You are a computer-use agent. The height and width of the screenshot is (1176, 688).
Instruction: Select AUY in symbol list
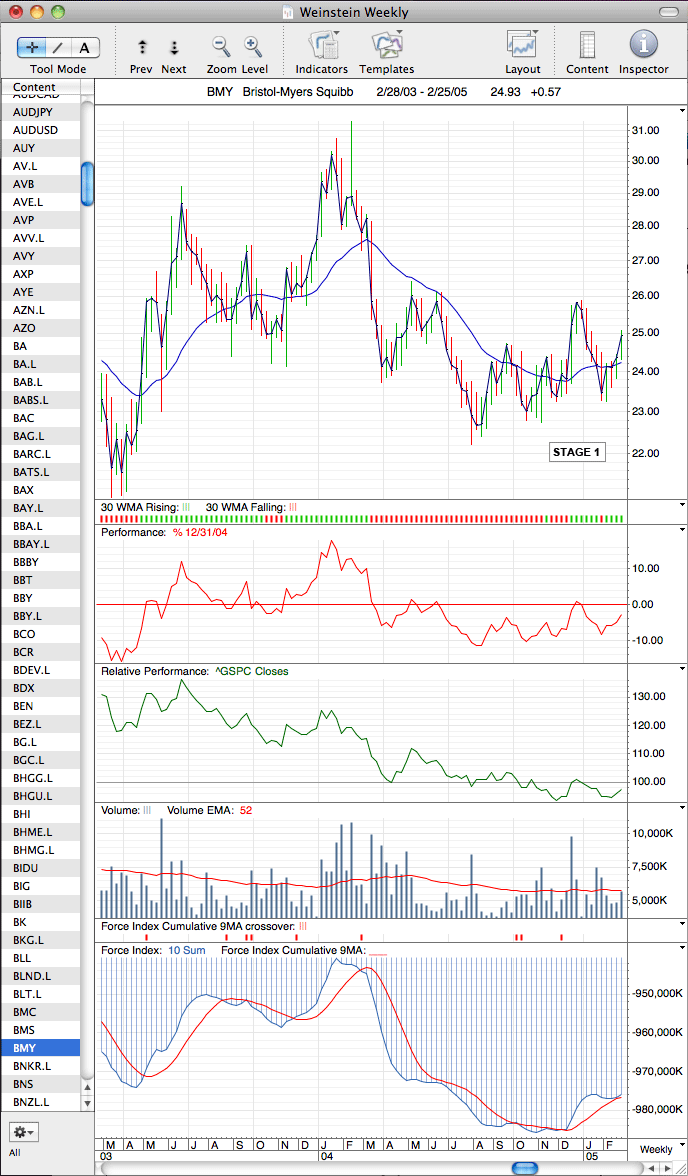pos(41,148)
